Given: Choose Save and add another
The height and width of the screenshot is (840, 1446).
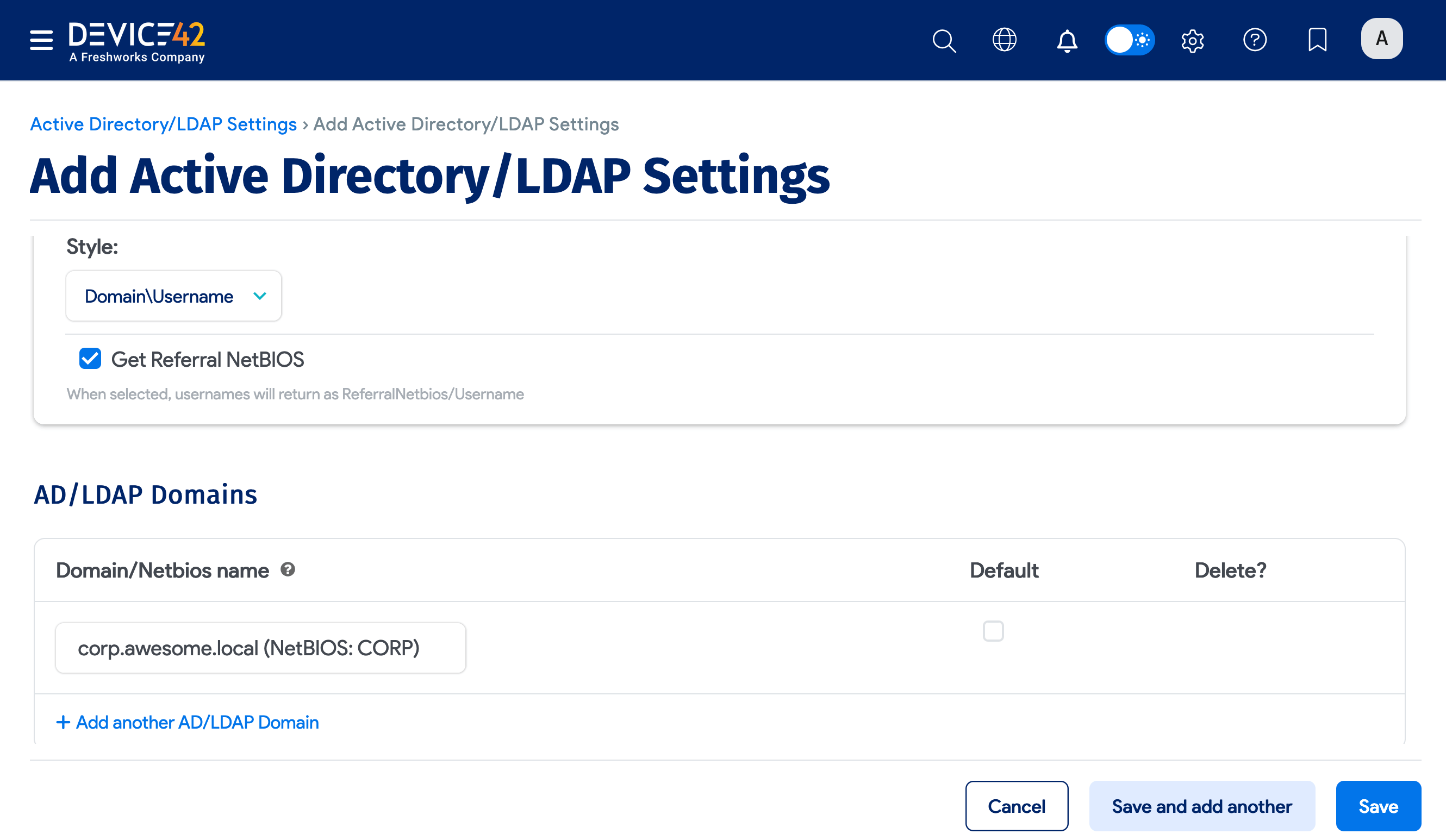Looking at the screenshot, I should 1201,806.
